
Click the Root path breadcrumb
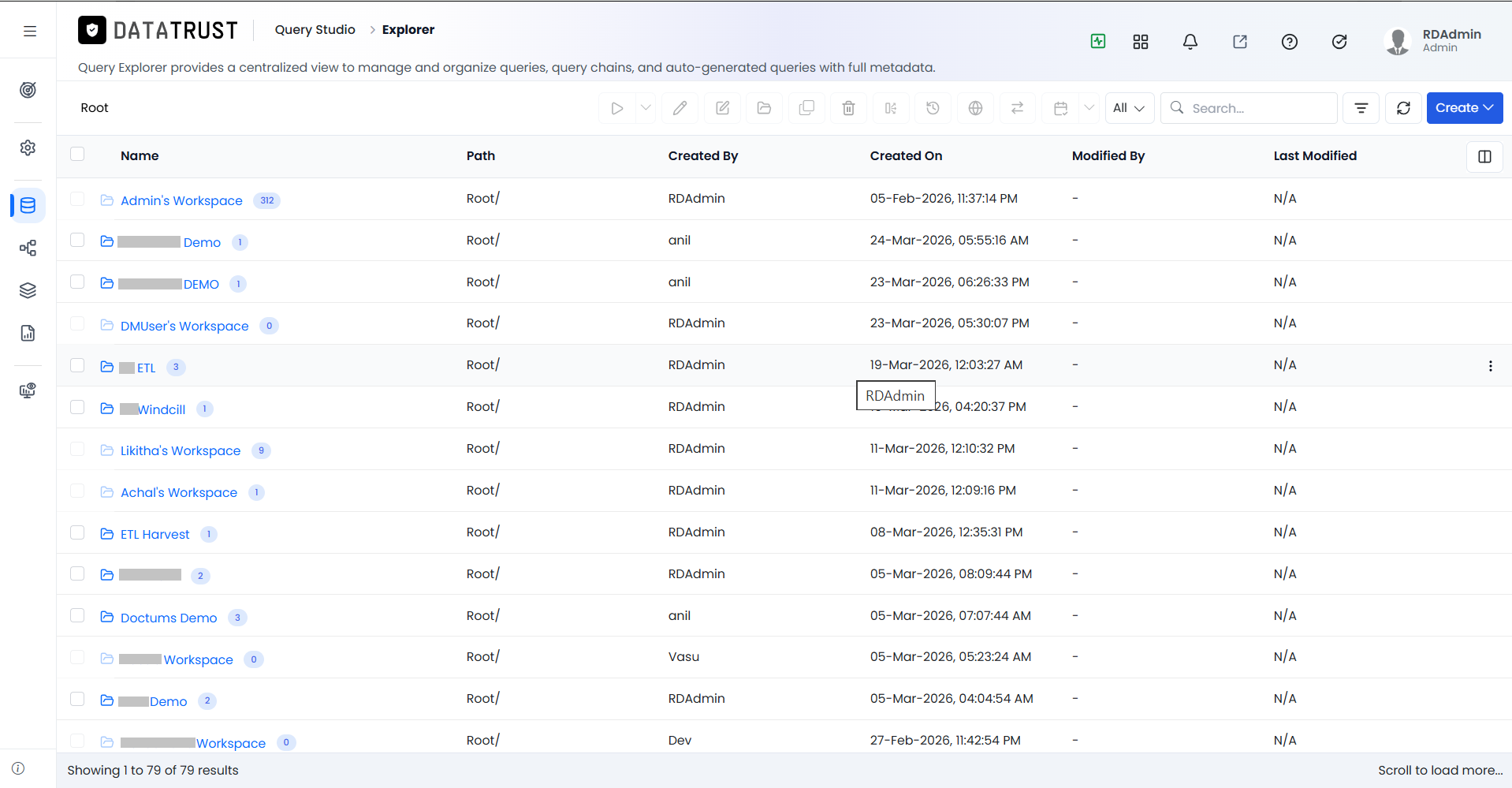[x=95, y=108]
